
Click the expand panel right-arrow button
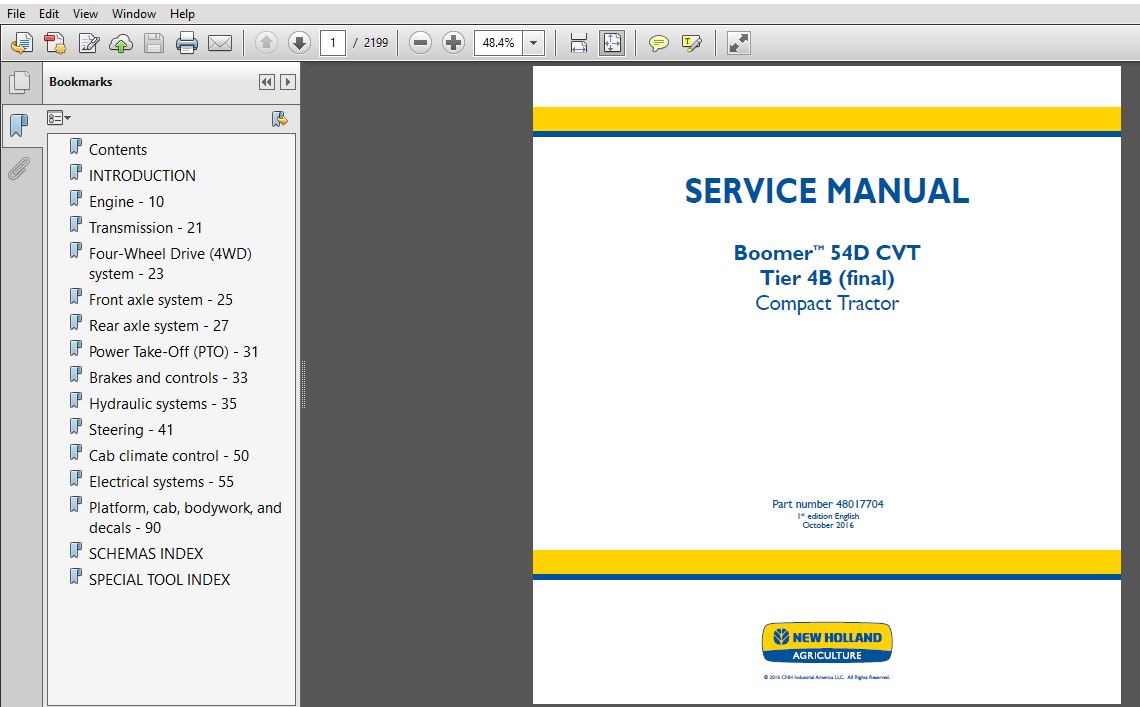[288, 82]
